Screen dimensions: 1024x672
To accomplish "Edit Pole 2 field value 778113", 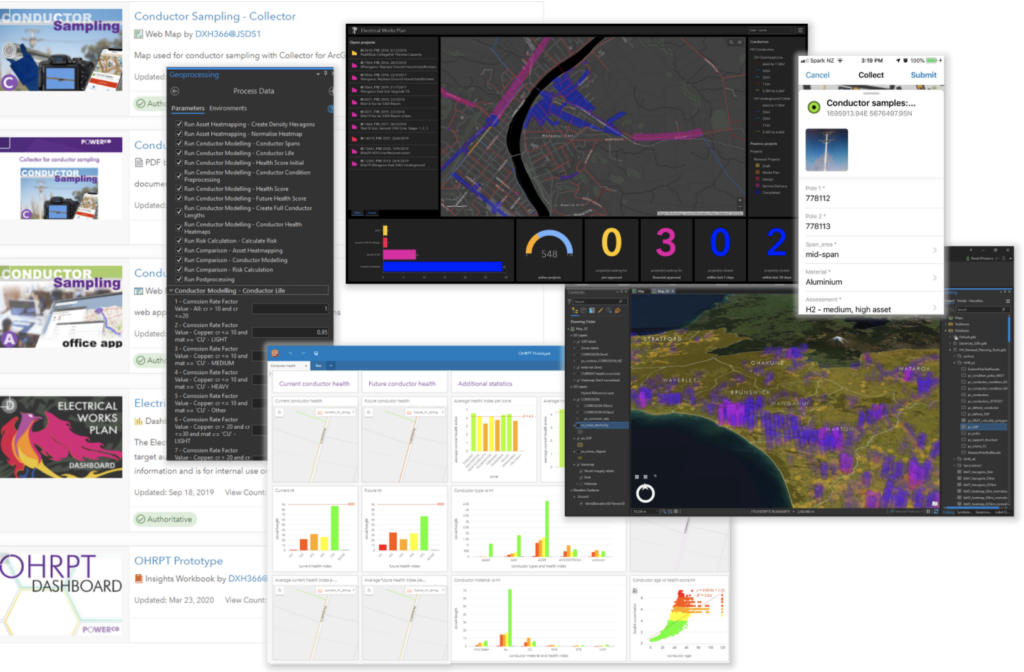I will click(872, 222).
